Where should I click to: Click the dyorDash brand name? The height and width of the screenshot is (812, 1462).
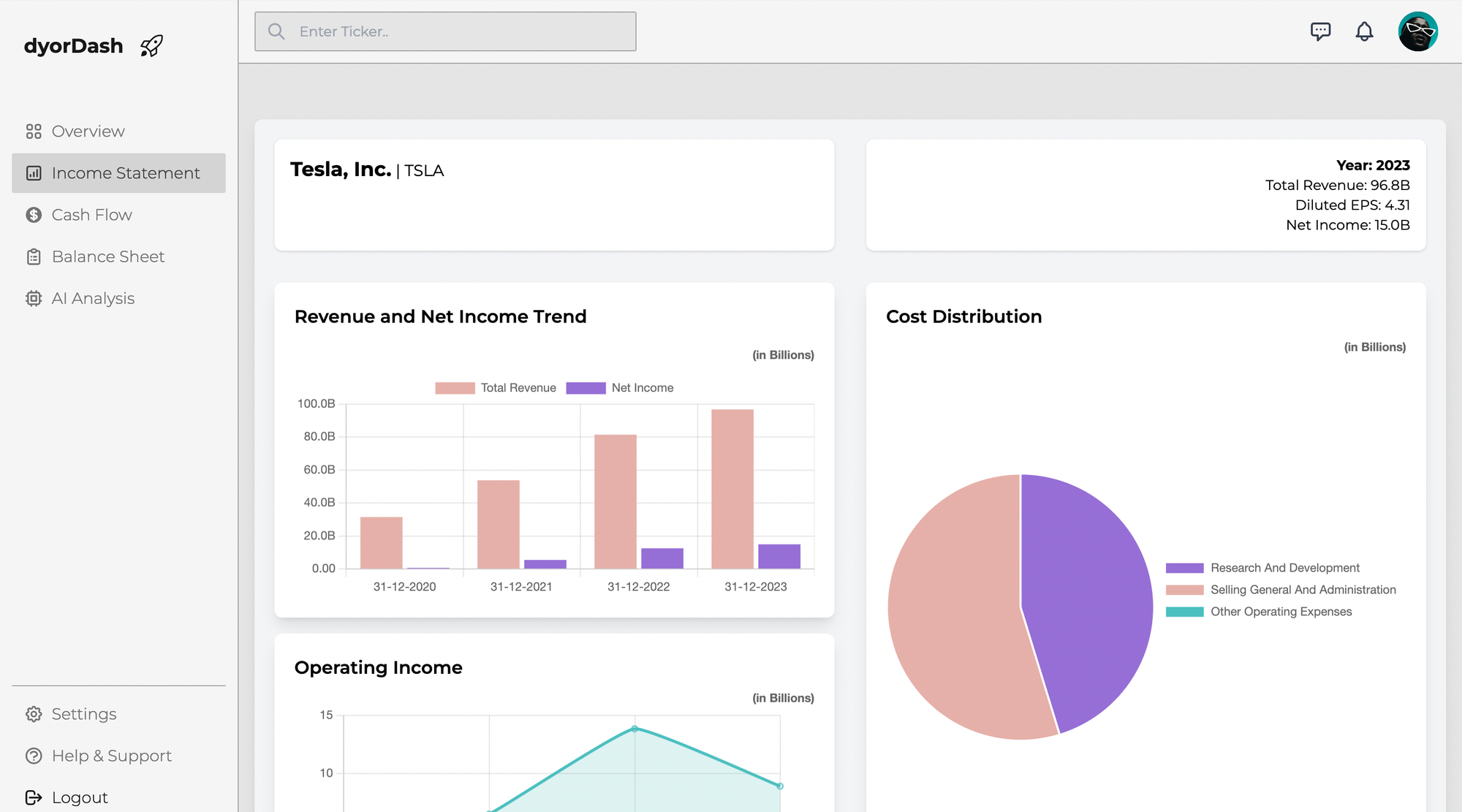(73, 46)
